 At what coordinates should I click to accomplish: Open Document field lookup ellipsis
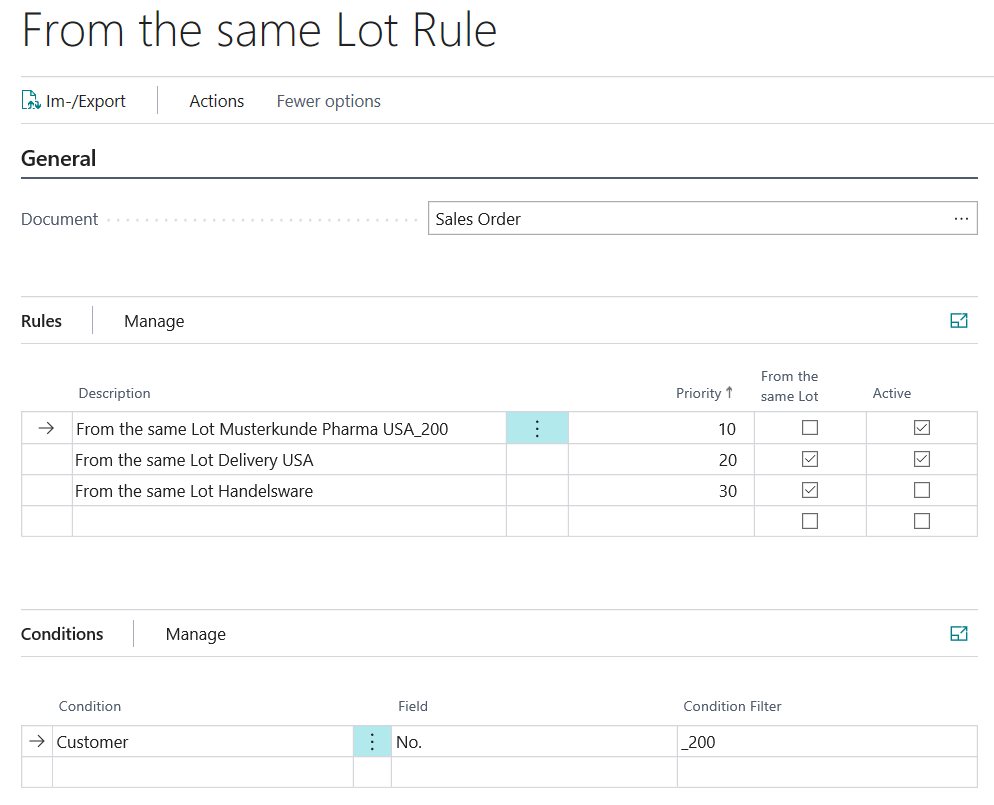[961, 219]
